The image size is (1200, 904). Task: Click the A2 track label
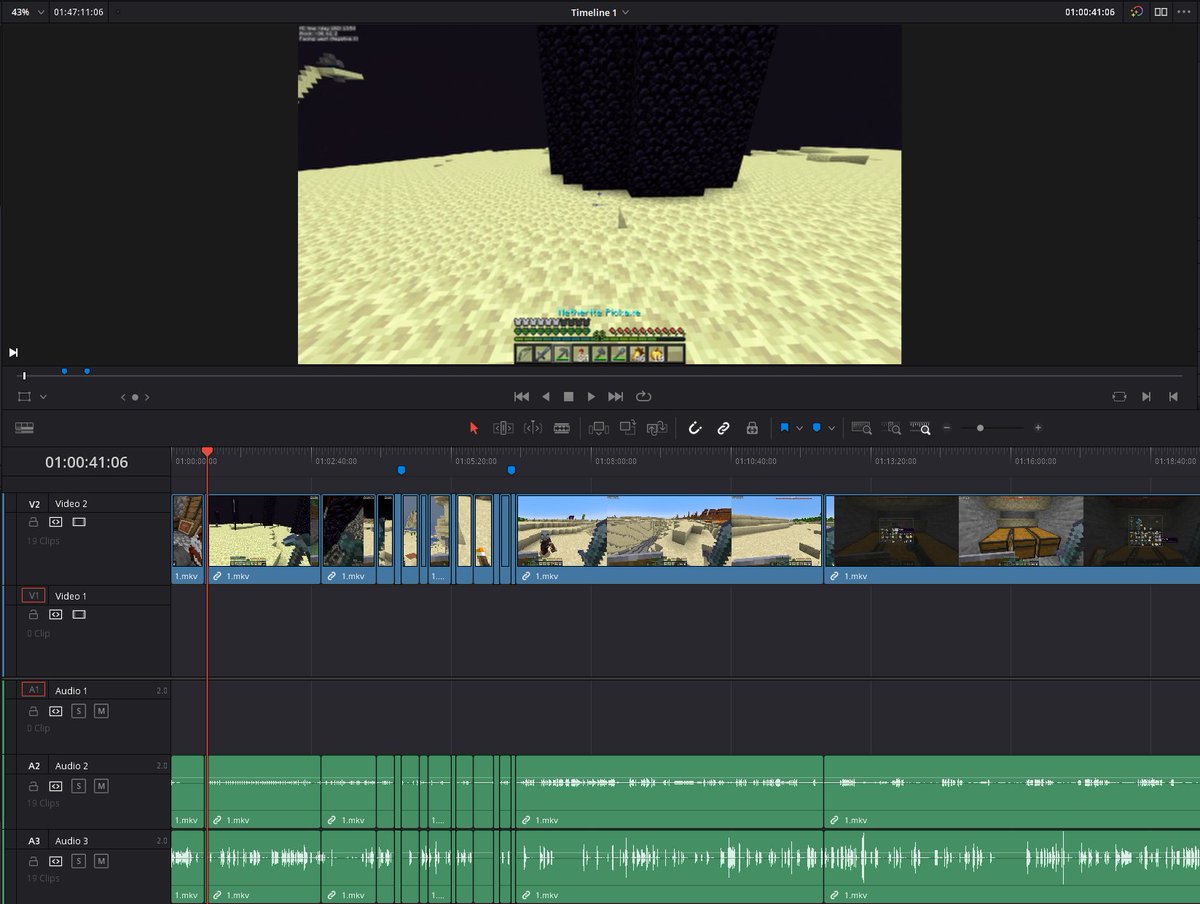[x=34, y=766]
